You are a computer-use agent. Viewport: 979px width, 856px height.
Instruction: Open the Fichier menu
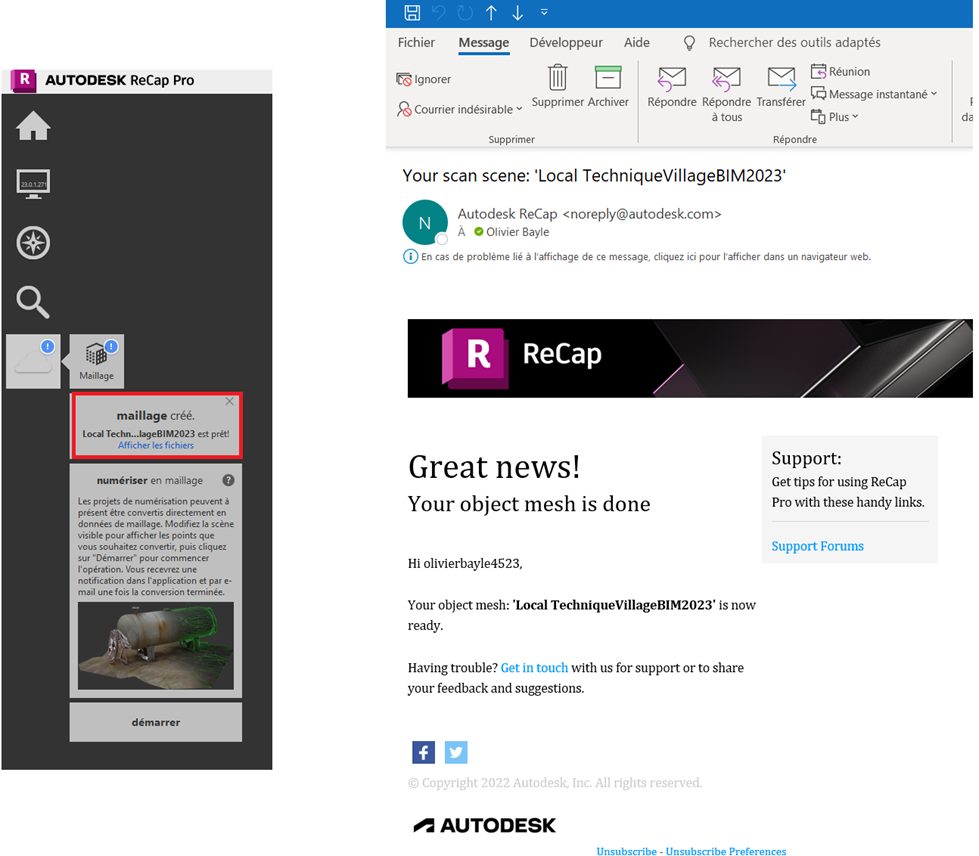(416, 42)
